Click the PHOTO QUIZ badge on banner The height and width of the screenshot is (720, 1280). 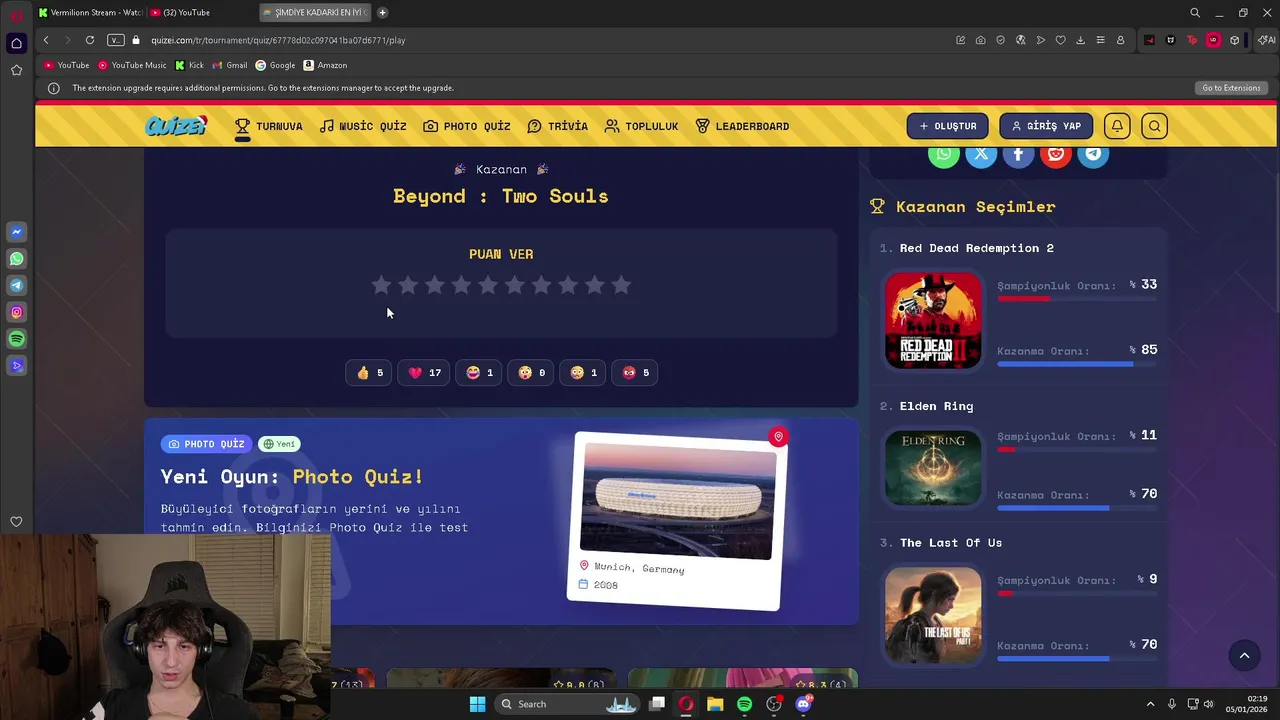point(207,444)
